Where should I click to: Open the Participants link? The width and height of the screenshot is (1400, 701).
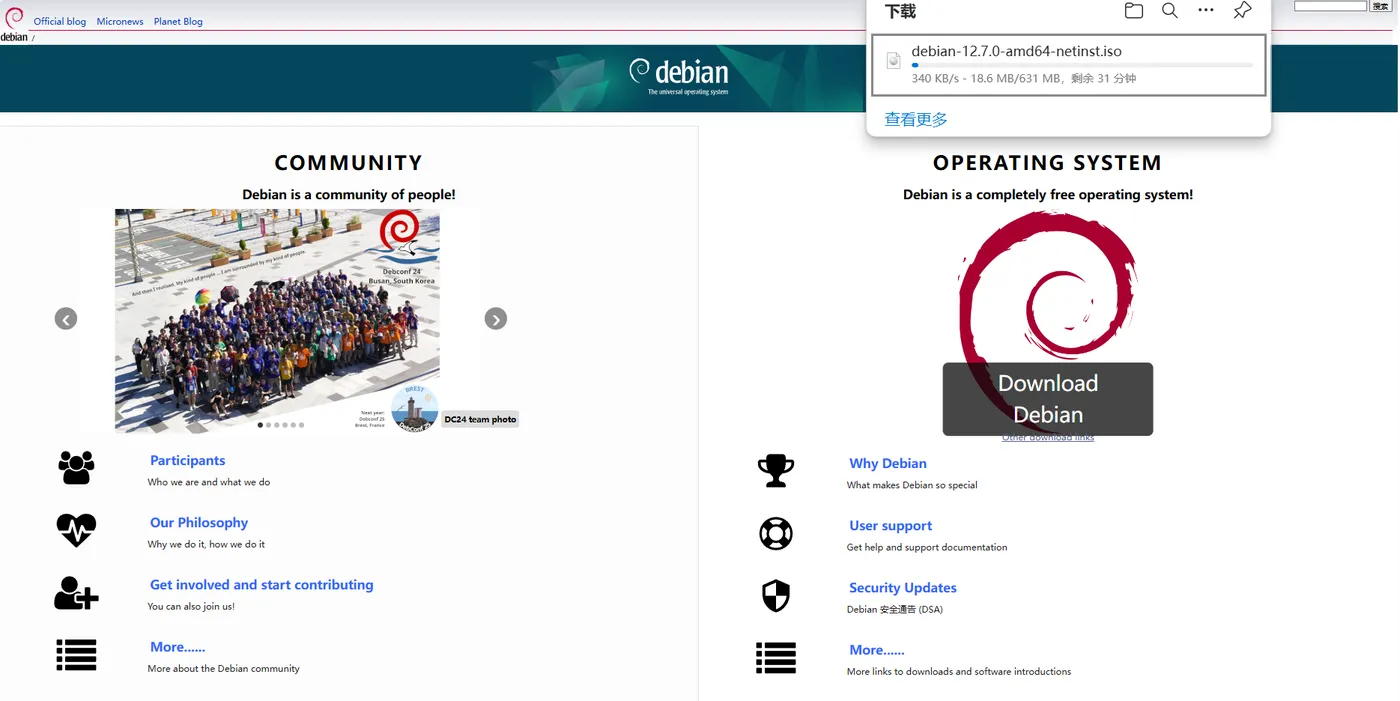coord(188,461)
